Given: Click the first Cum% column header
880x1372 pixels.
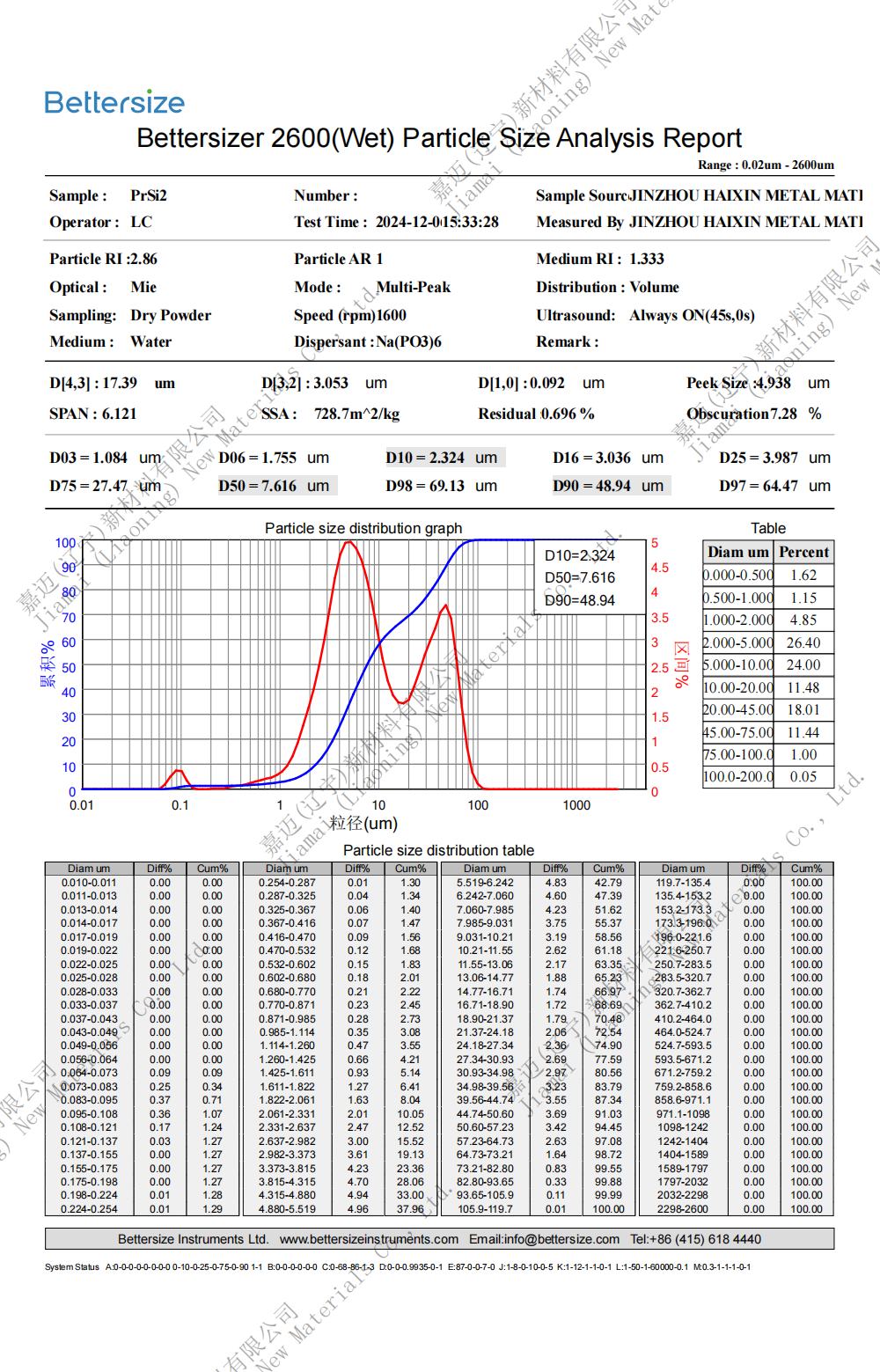Looking at the screenshot, I should click(212, 869).
